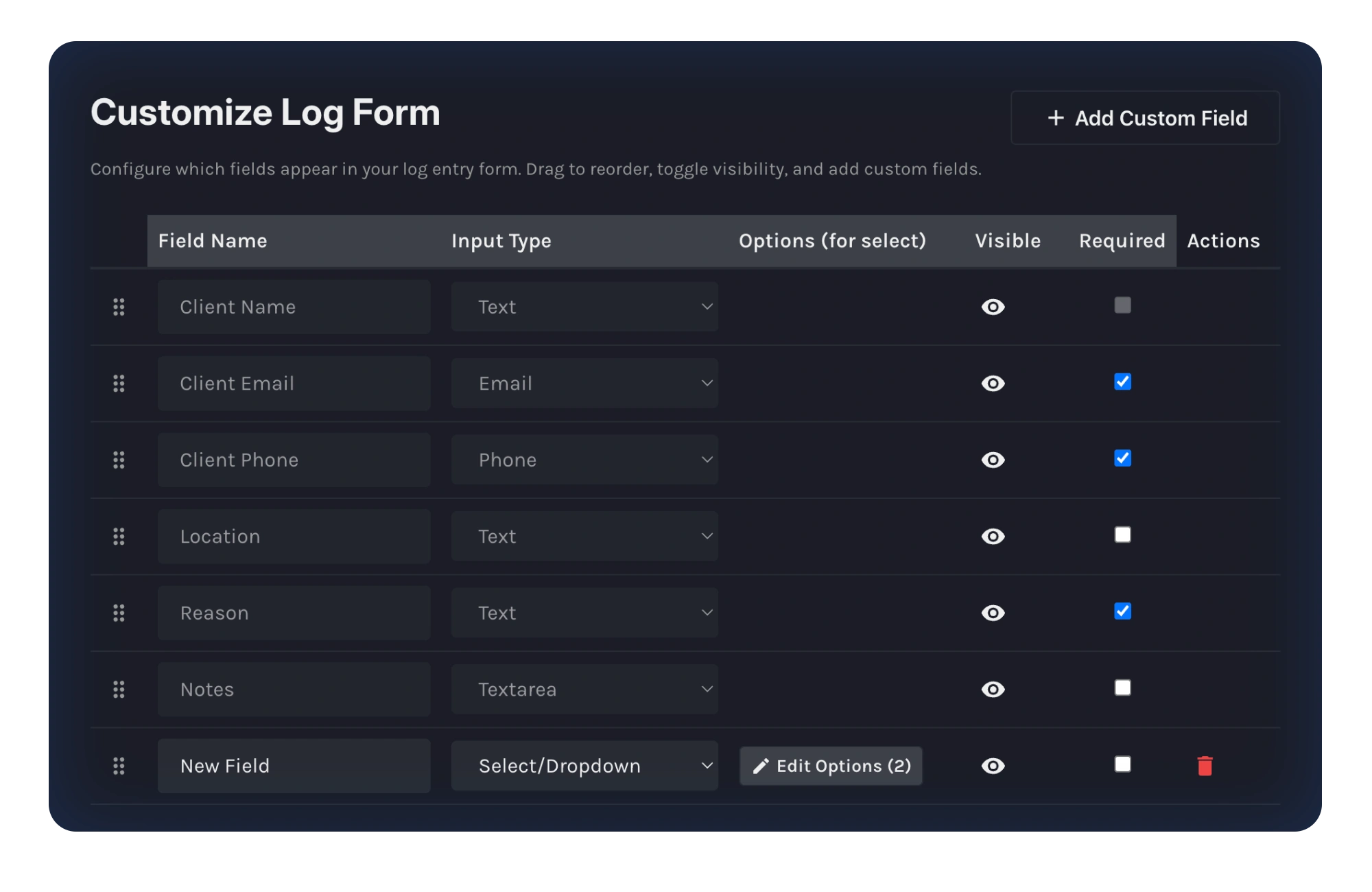Viewport: 1372px width, 892px height.
Task: Open input type dropdown for Reason
Action: (x=584, y=613)
